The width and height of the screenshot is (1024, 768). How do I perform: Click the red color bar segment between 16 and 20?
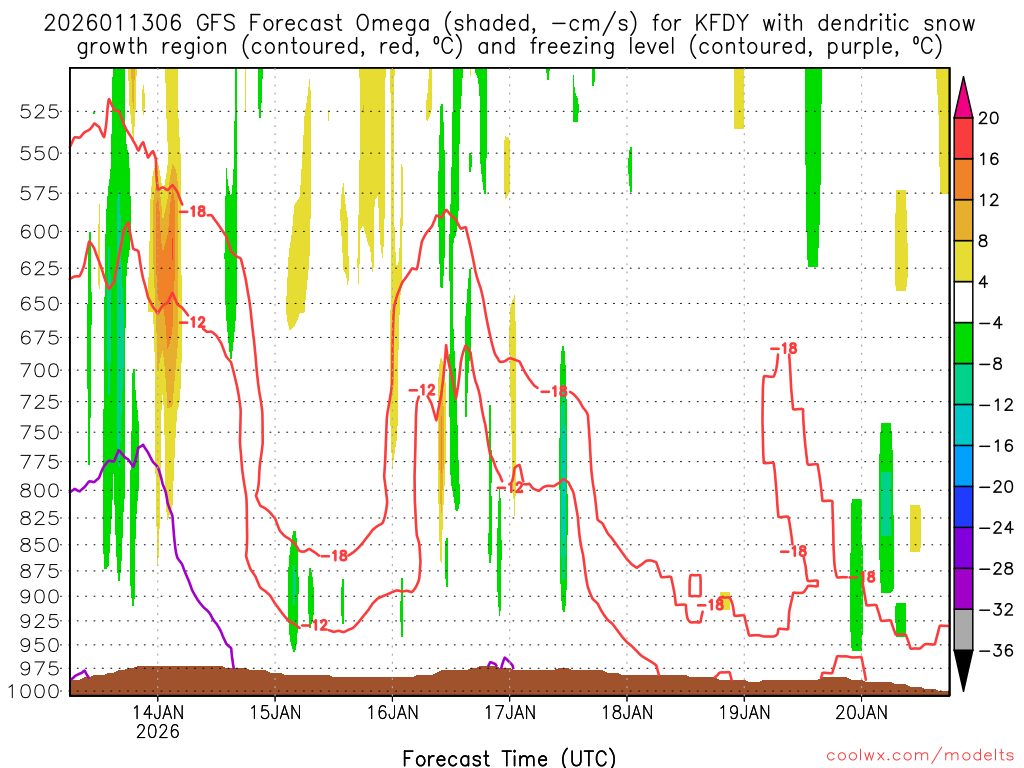963,138
